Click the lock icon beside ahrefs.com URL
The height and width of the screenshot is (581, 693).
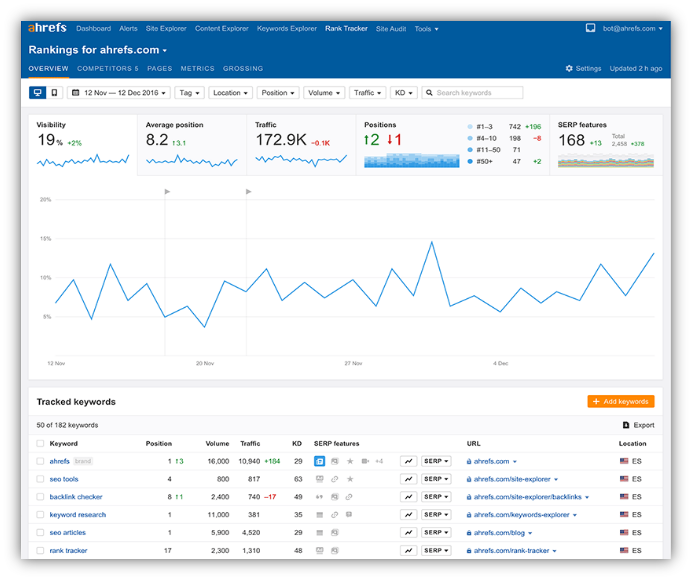click(x=469, y=461)
